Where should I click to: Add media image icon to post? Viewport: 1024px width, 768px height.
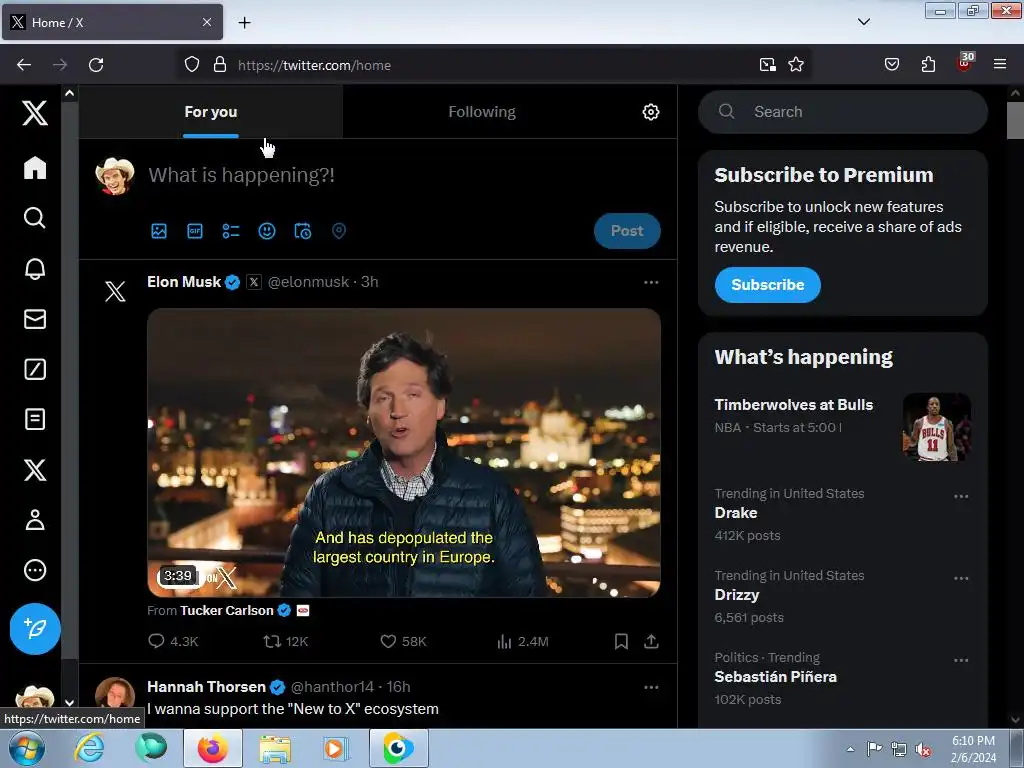(x=159, y=231)
